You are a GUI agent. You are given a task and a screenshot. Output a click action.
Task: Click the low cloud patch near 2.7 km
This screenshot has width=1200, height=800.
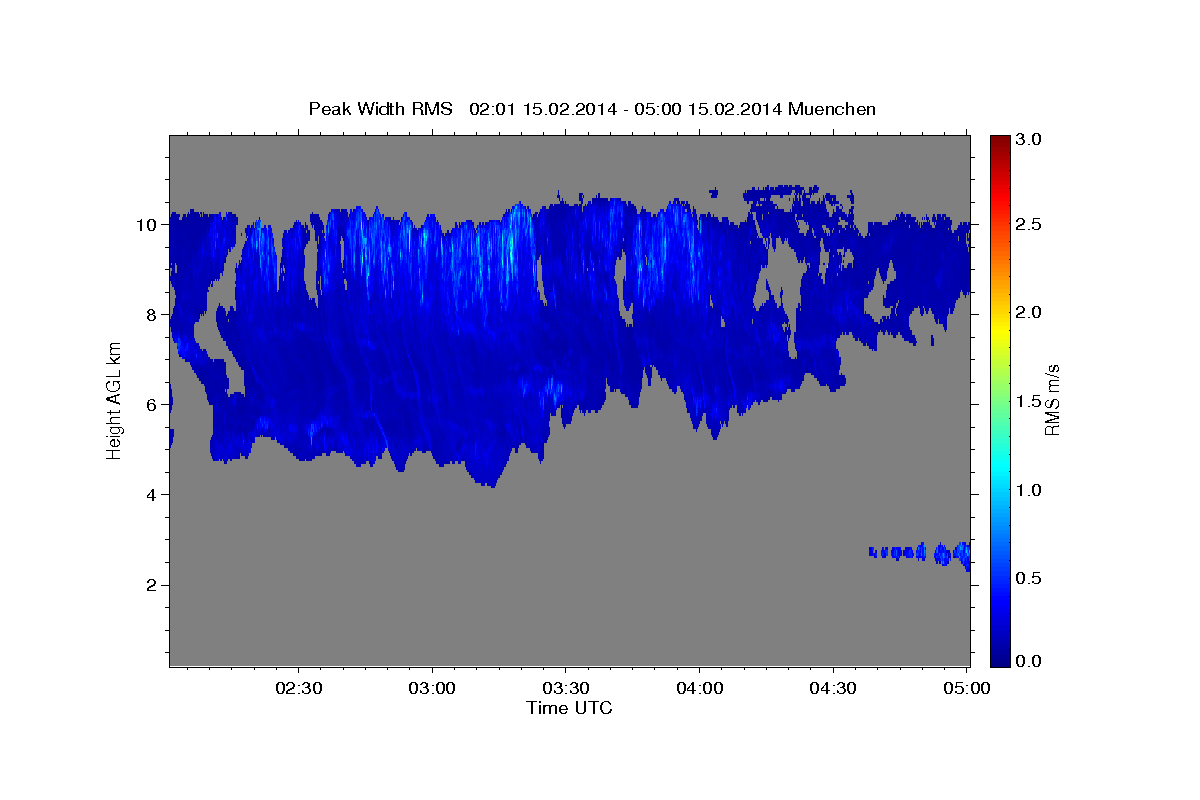click(x=920, y=553)
